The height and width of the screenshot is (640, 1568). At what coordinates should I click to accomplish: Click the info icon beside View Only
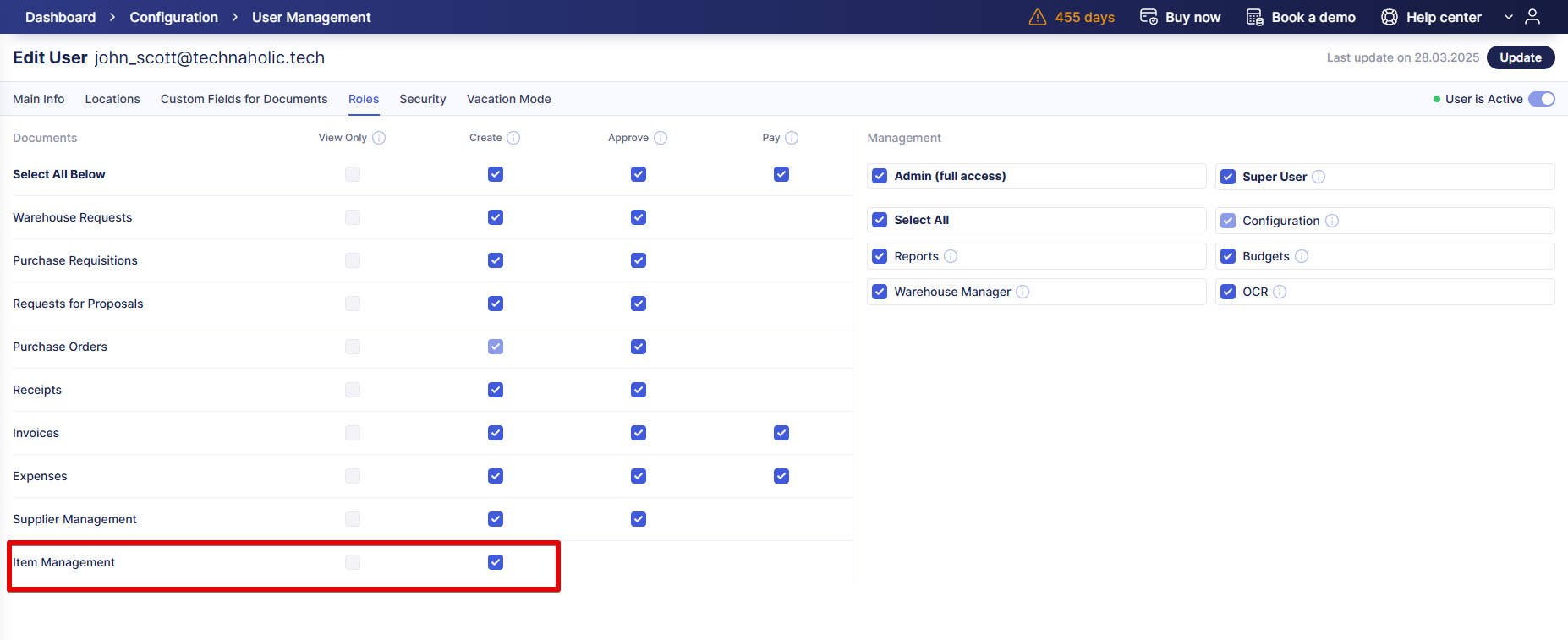click(x=379, y=138)
